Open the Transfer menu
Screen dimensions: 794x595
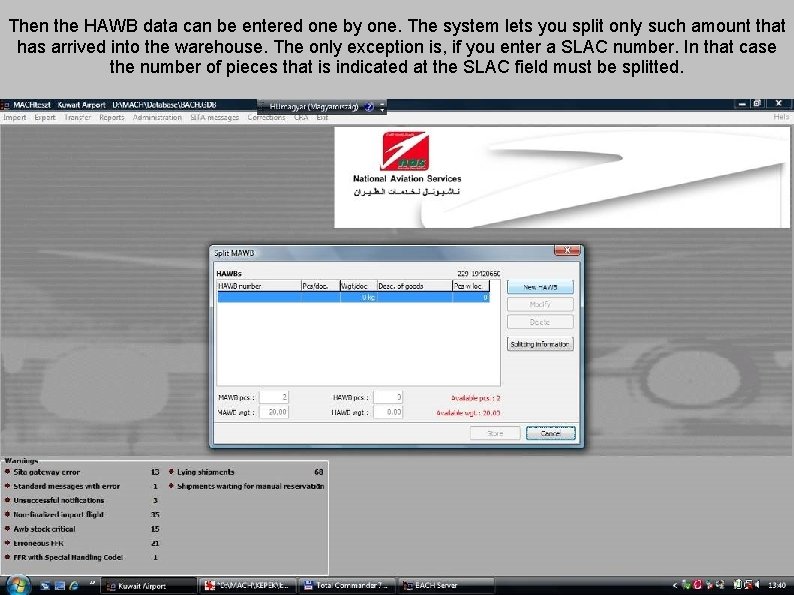click(x=77, y=117)
